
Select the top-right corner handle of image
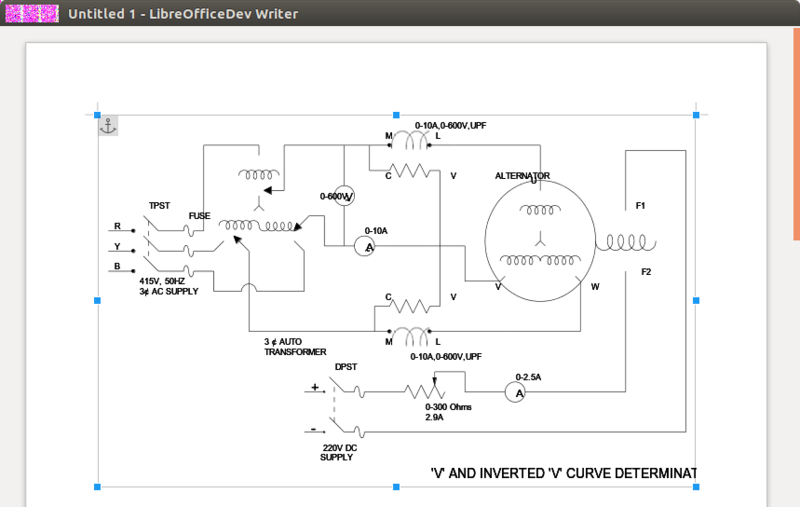[x=696, y=115]
